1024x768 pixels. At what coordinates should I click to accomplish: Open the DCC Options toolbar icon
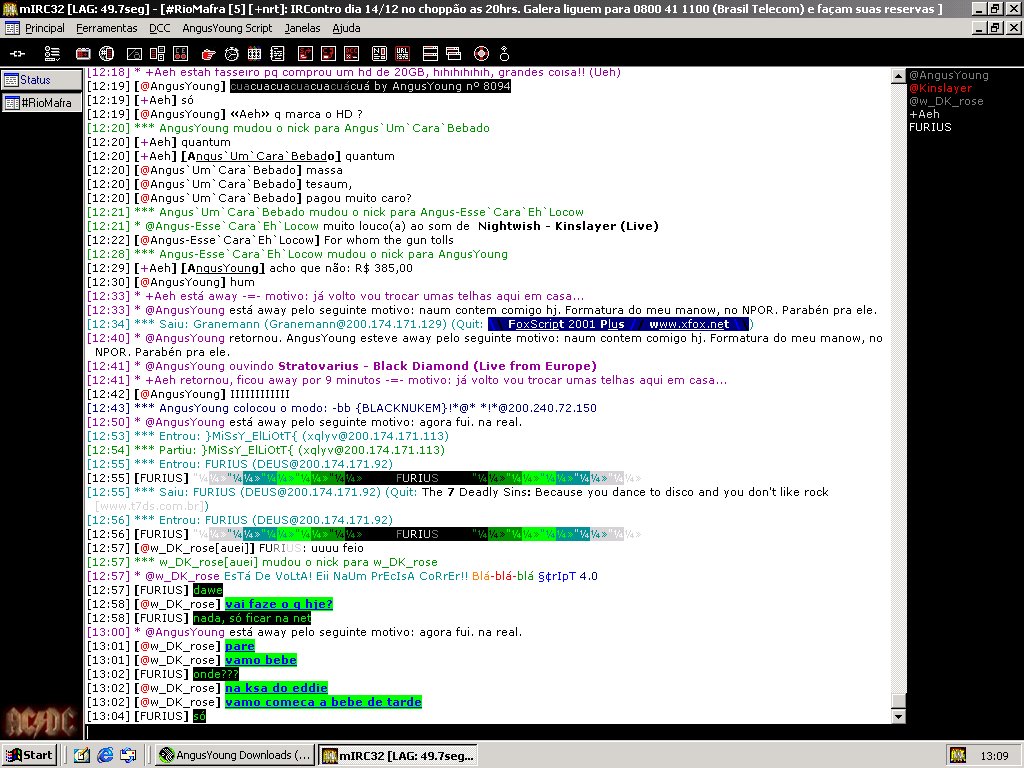352,54
